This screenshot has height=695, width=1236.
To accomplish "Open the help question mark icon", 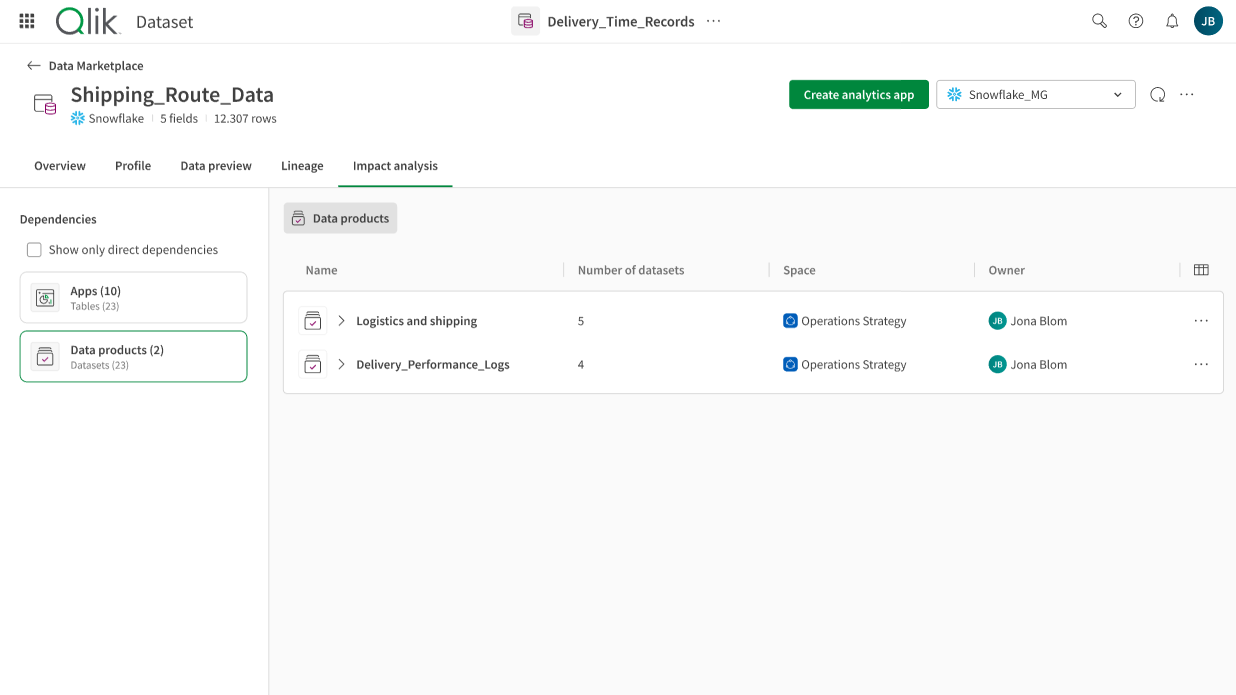I will [1136, 21].
